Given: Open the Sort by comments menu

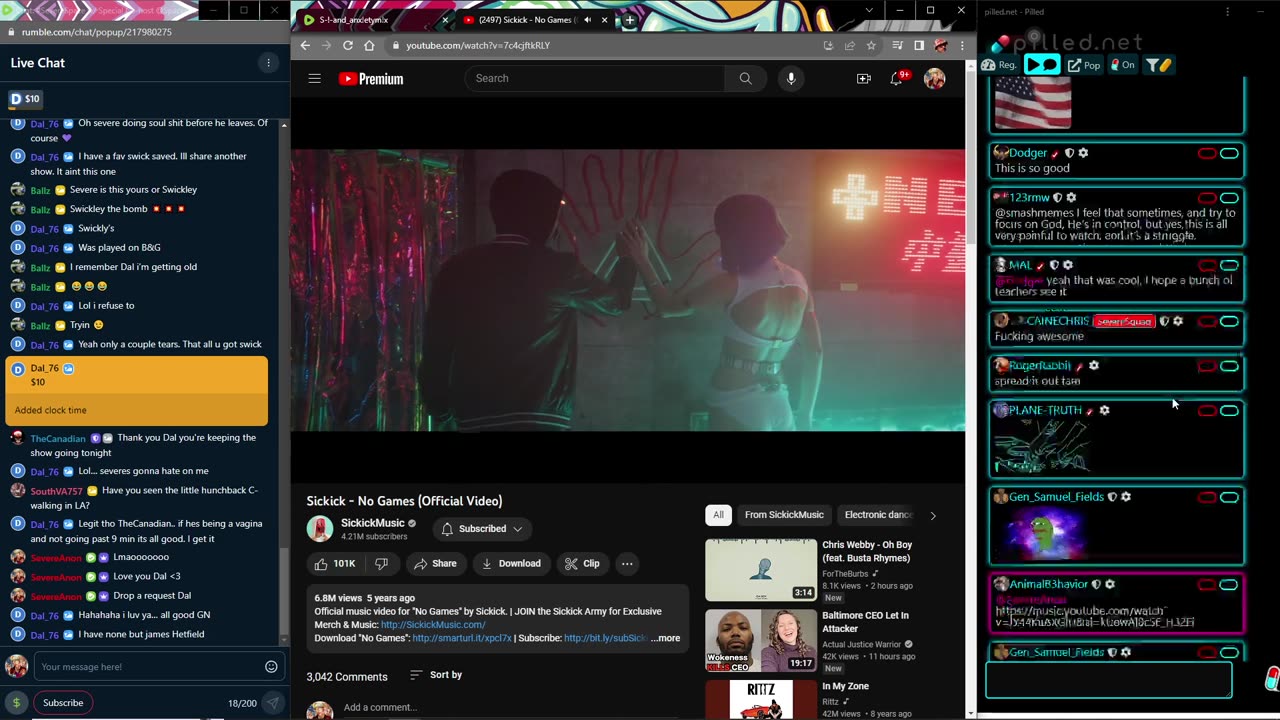Looking at the screenshot, I should [436, 675].
